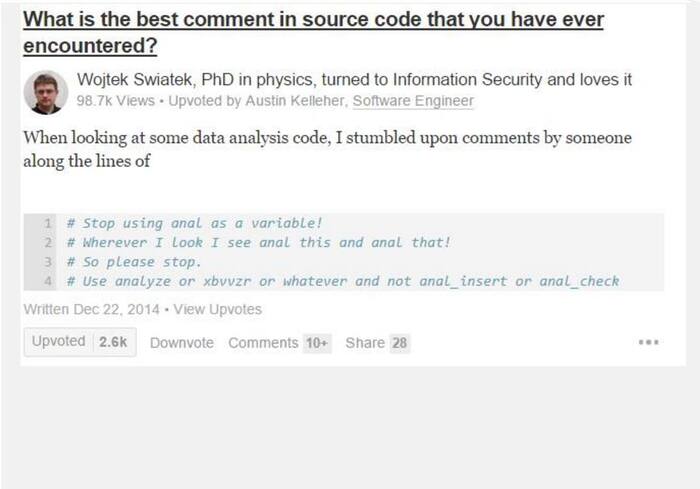Click the 98.7k Views text
700x489 pixels.
point(116,101)
